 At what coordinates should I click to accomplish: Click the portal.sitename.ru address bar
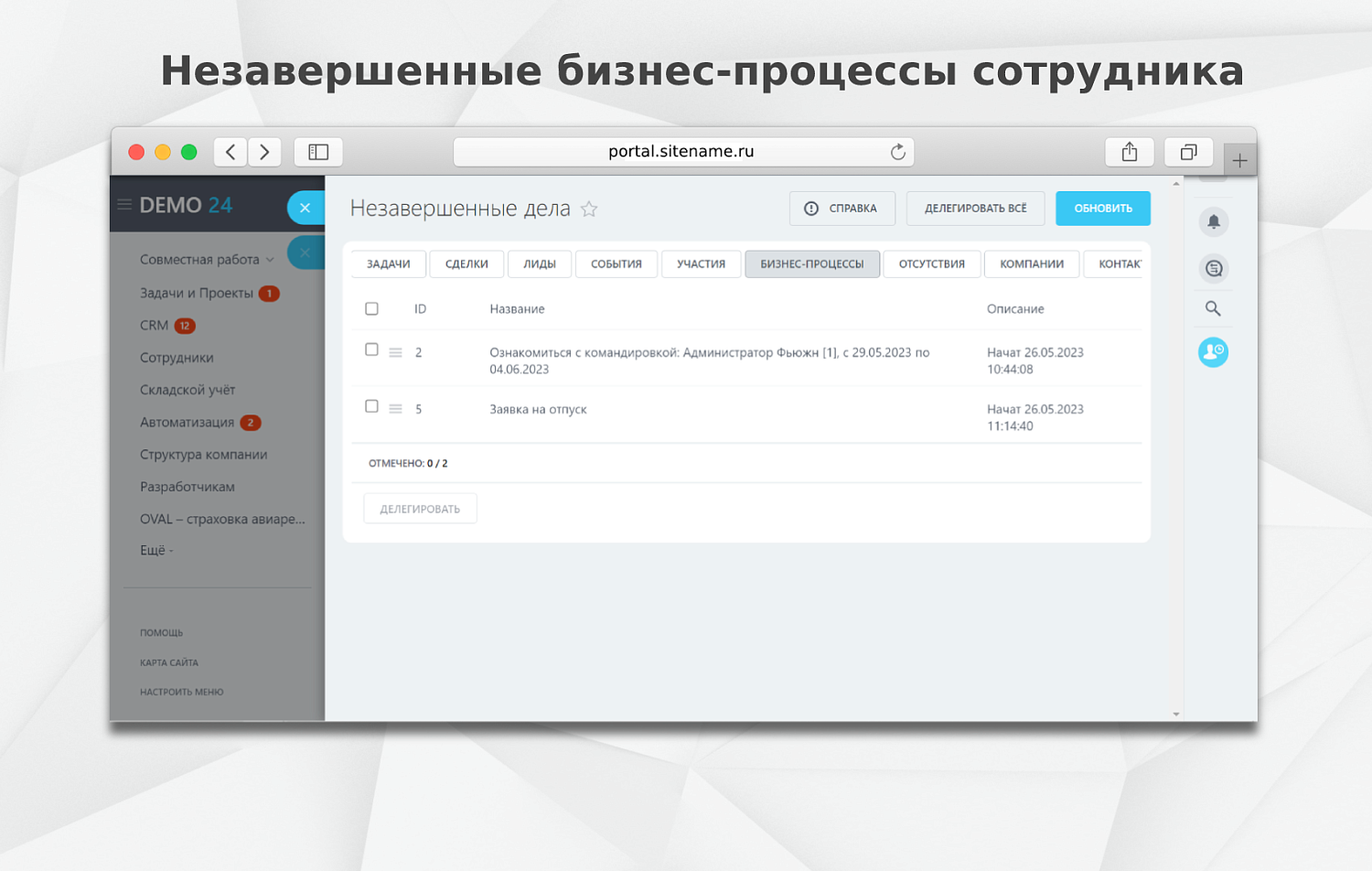(681, 152)
